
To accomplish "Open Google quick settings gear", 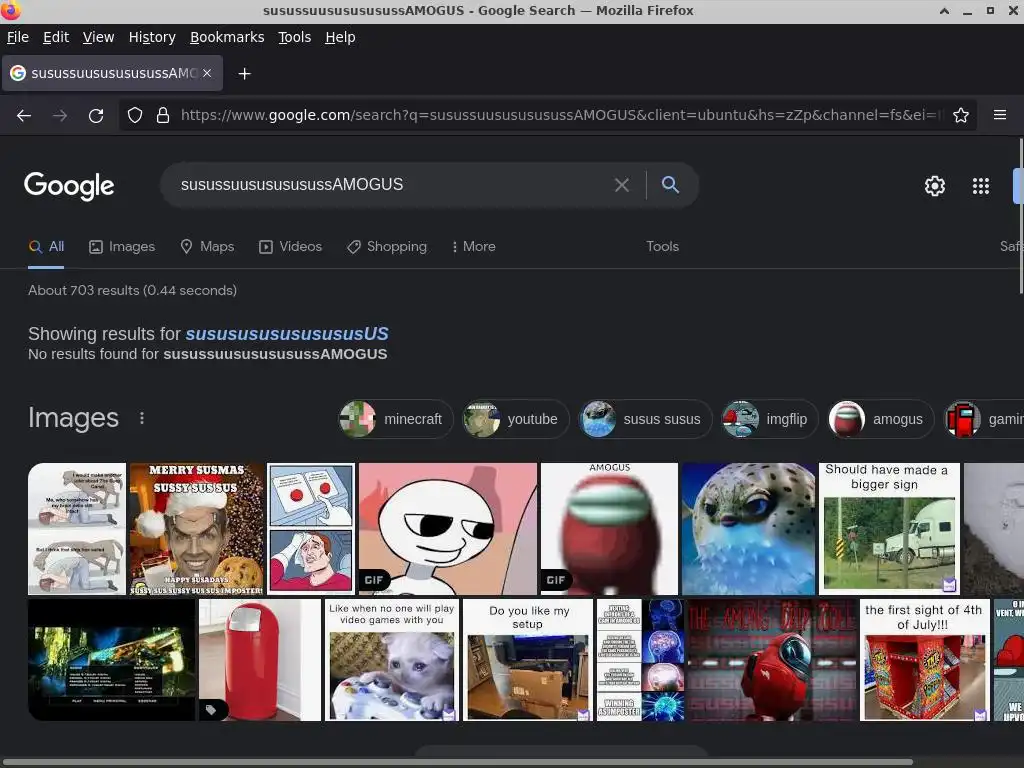I will [x=935, y=186].
